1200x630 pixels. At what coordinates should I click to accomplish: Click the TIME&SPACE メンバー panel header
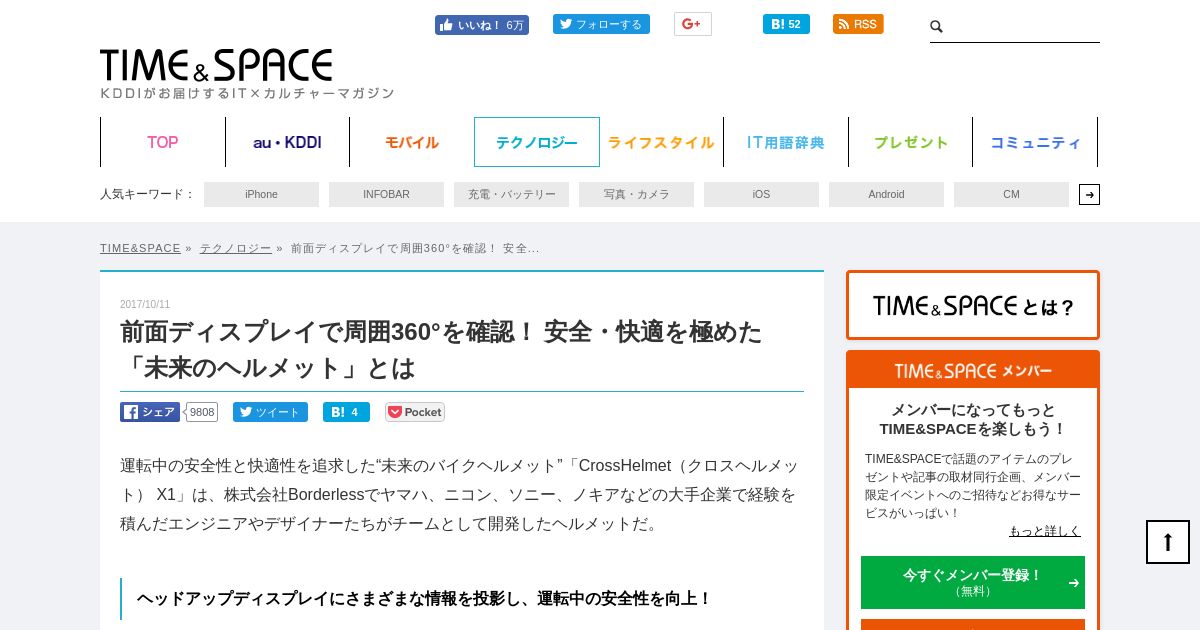click(973, 370)
